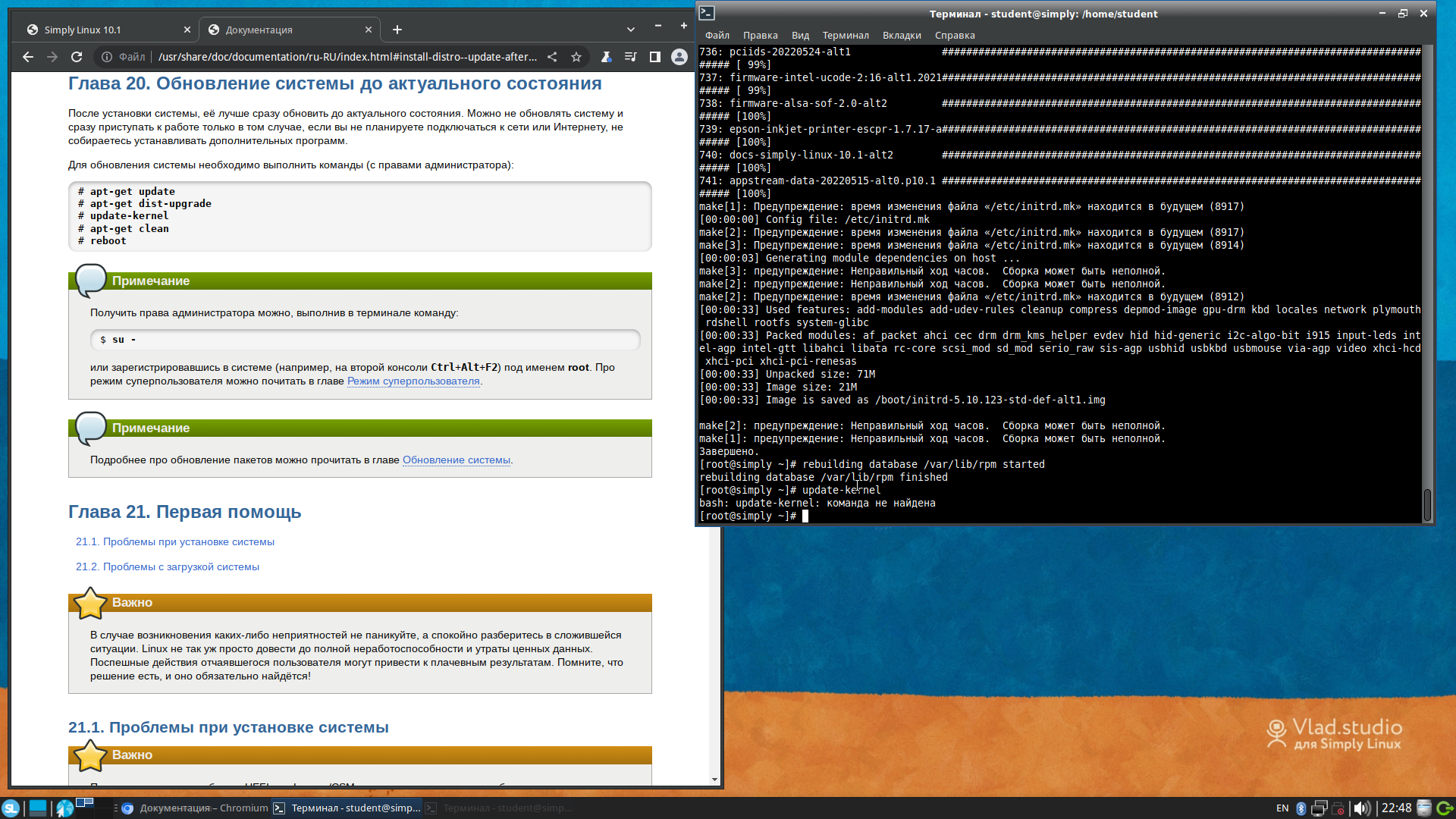
Task: Open terminal Файл menu
Action: 717,36
